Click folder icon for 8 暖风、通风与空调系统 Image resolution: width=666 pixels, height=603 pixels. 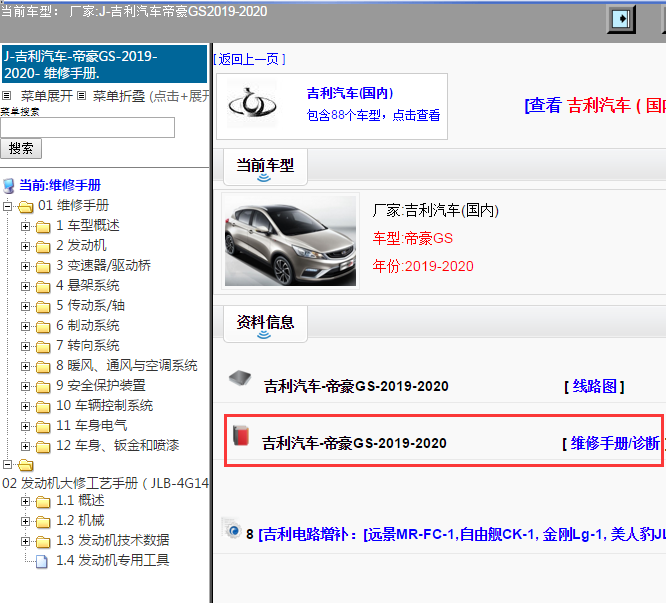tap(43, 366)
